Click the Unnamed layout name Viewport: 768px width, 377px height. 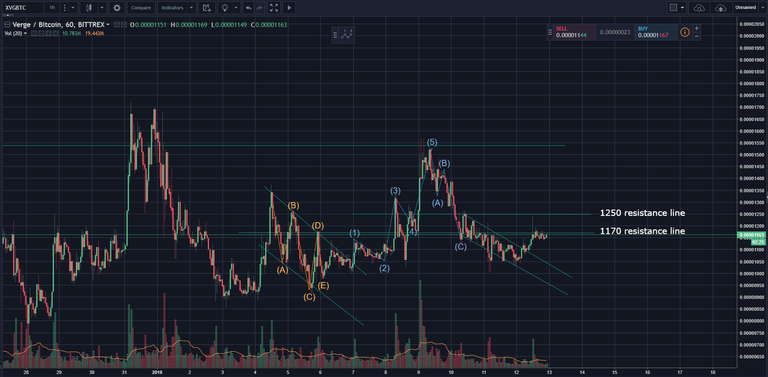(744, 8)
